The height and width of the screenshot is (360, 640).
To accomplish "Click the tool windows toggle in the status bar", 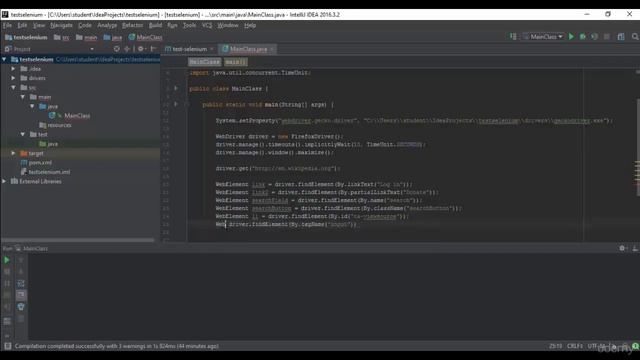I will [7, 346].
